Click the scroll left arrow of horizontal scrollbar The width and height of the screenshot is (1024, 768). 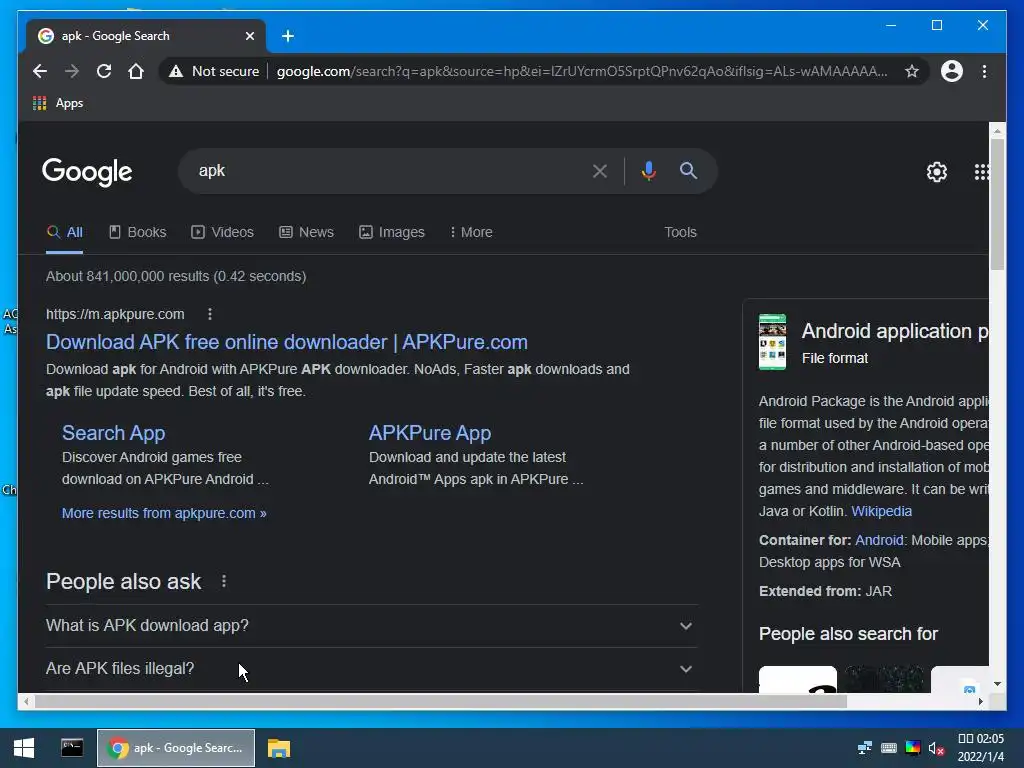pos(26,702)
